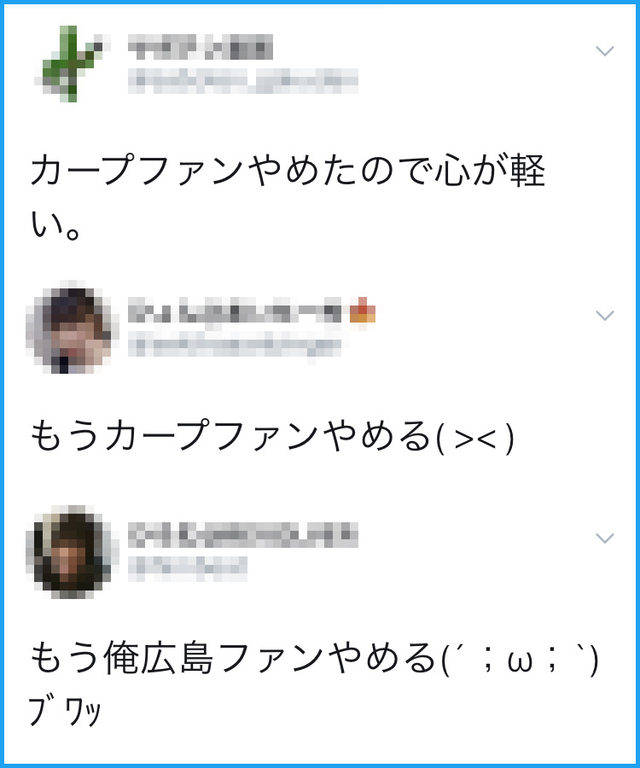Click short blurred handle of 俺広島ファン tweet author
This screenshot has height=768, width=640.
tap(188, 568)
